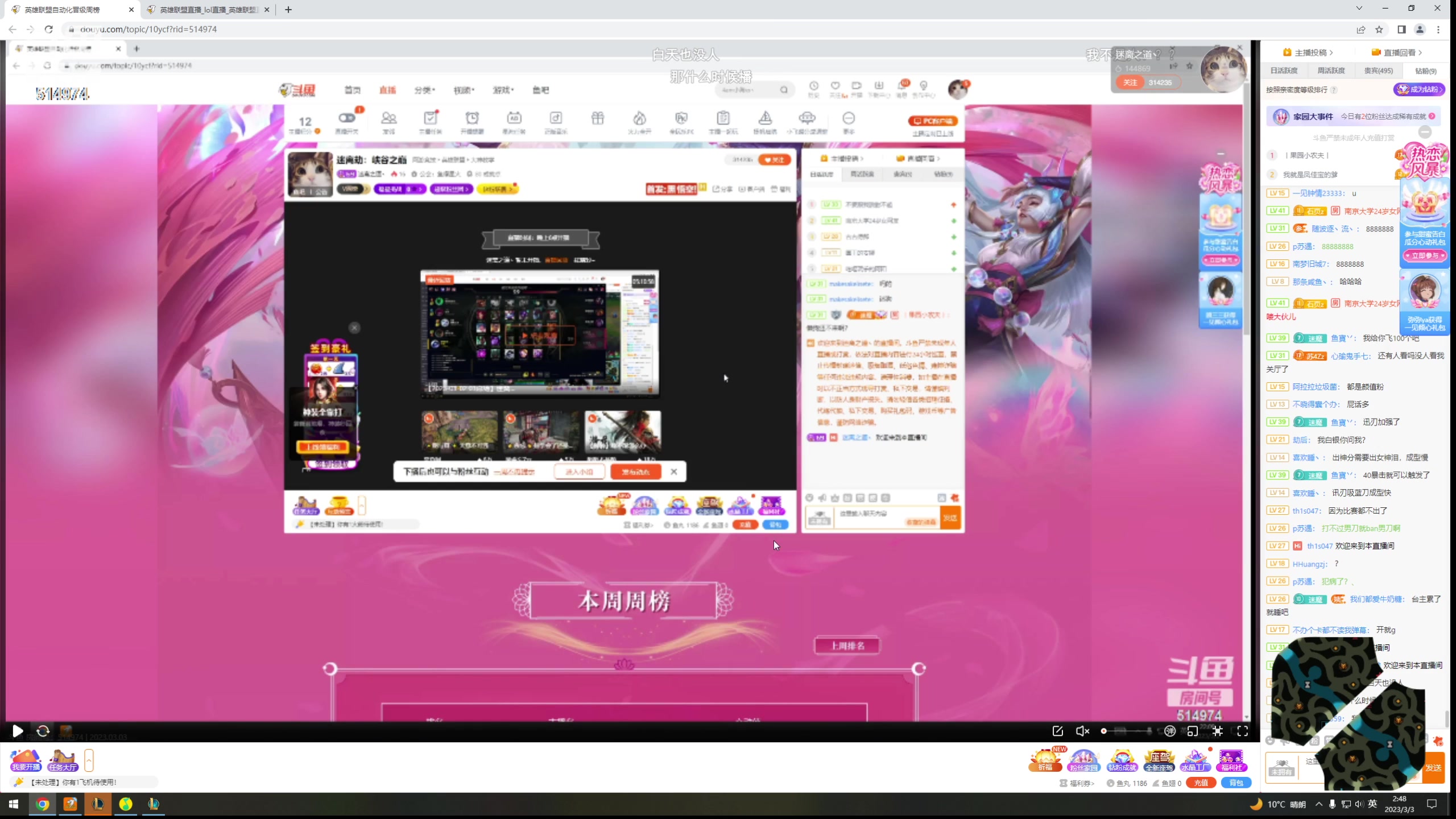Screen dimensions: 1456x819
Task: Expand the 主播投稿 section arrow
Action: pyautogui.click(x=1331, y=52)
